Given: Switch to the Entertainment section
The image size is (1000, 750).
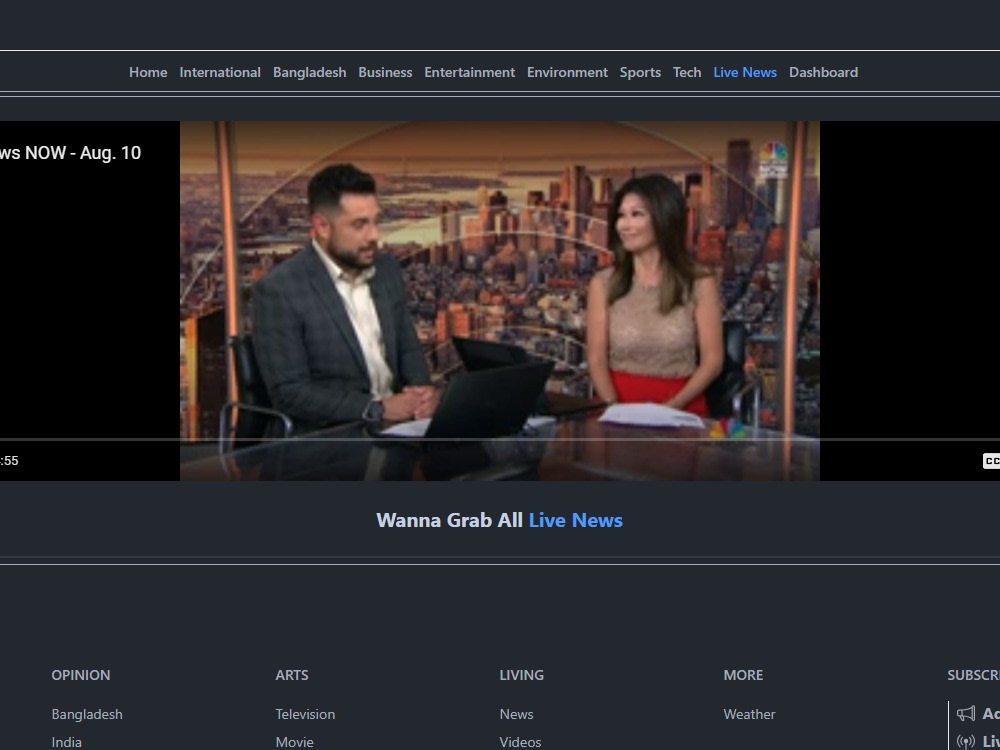Looking at the screenshot, I should pyautogui.click(x=469, y=73).
